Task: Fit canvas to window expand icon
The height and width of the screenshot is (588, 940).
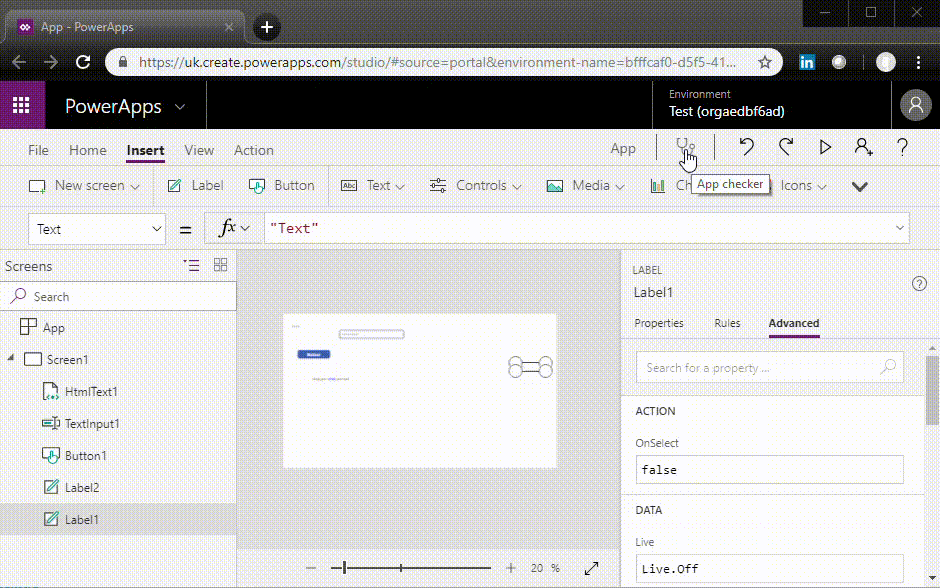Action: tap(591, 568)
